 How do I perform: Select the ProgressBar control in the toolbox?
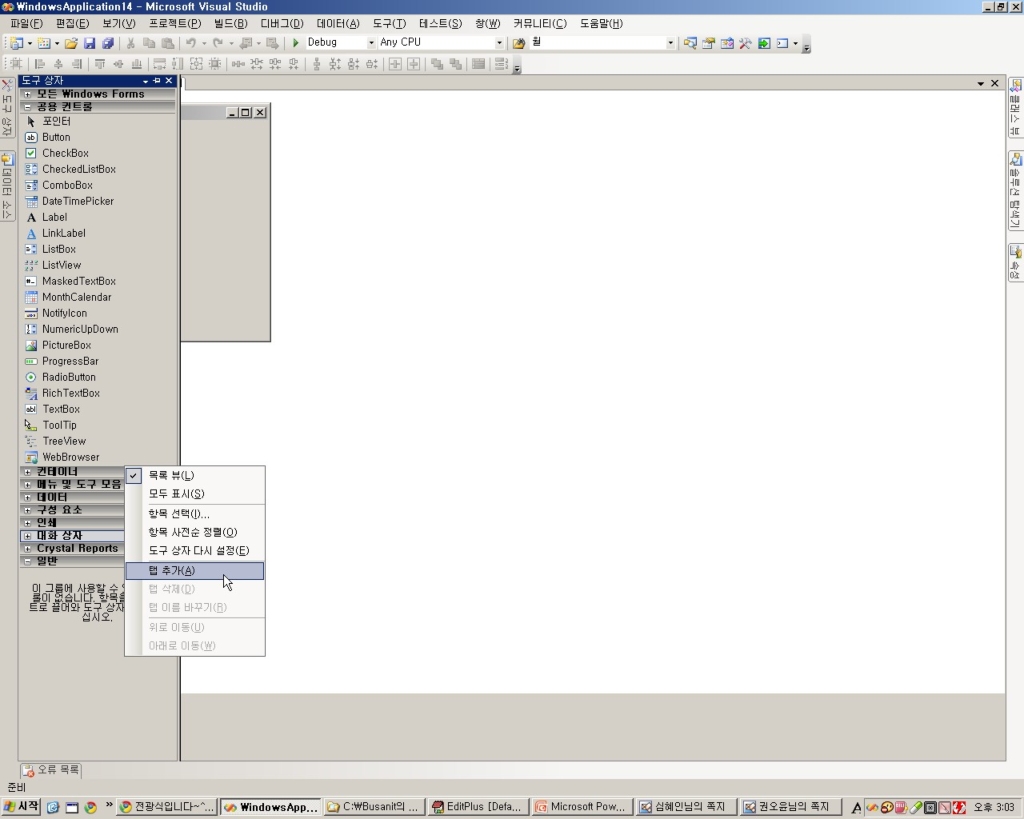[x=99, y=361]
